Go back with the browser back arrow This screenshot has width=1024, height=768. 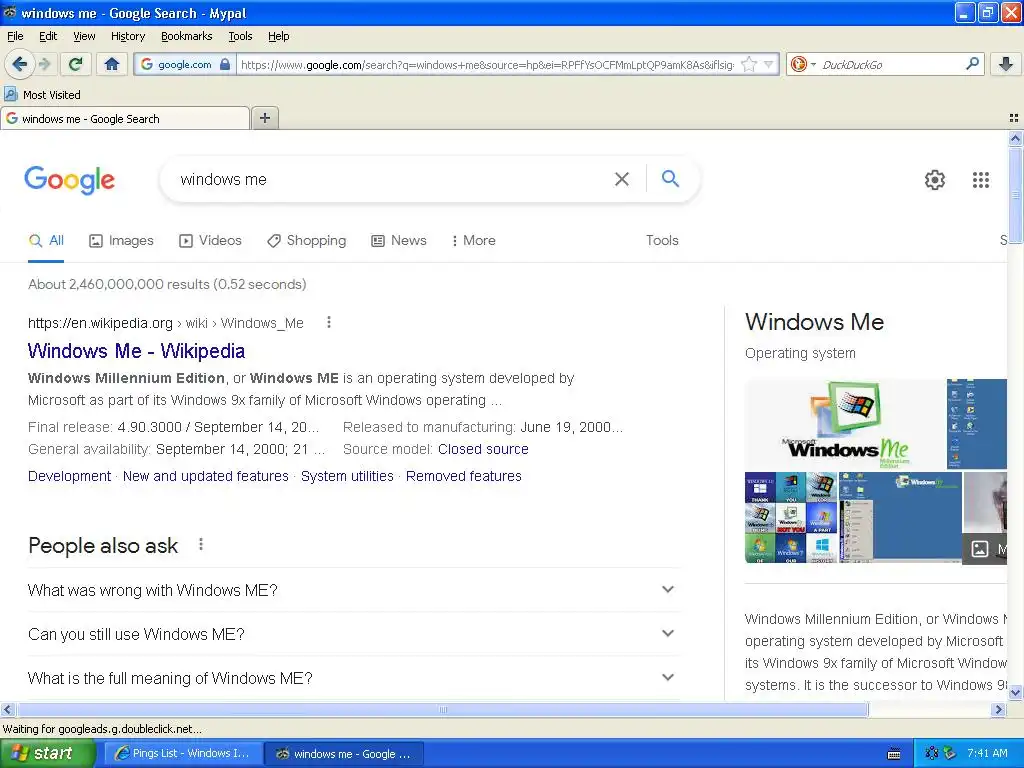[19, 64]
